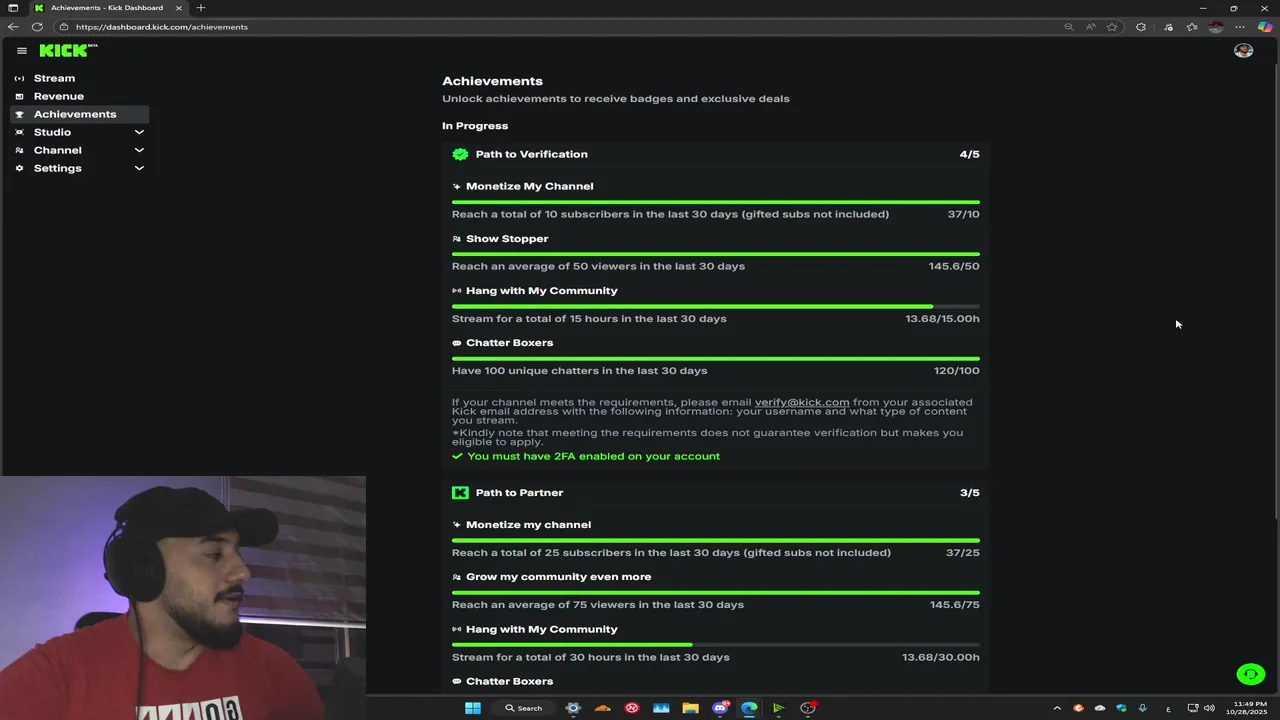Expand the Channel sidebar section
This screenshot has height=720, width=1280.
tap(139, 150)
